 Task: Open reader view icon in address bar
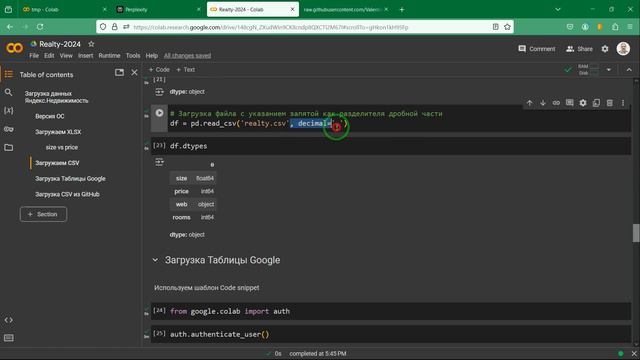tap(496, 27)
